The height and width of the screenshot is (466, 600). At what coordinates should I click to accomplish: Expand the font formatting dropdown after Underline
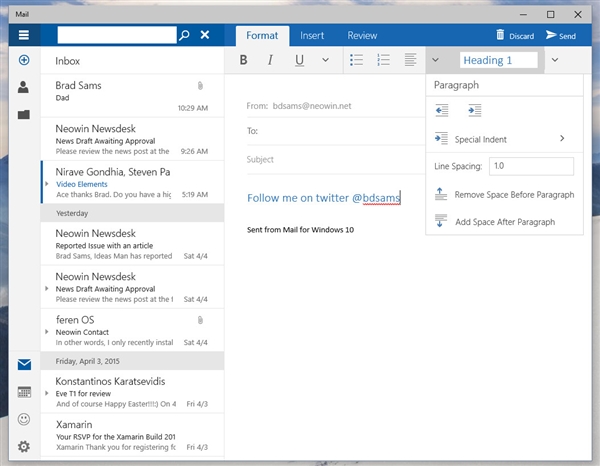click(325, 60)
